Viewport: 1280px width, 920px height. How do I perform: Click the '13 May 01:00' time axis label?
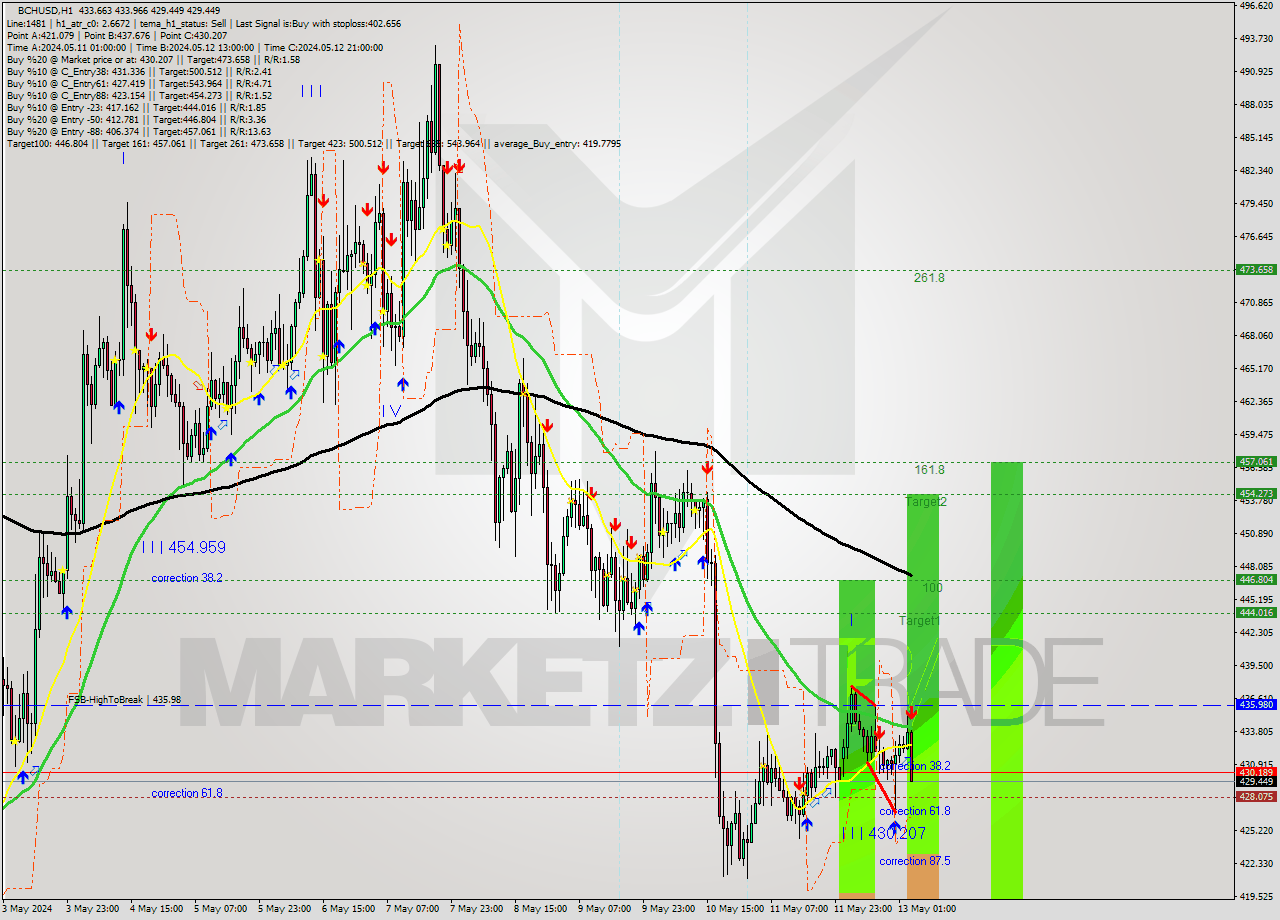click(x=927, y=909)
